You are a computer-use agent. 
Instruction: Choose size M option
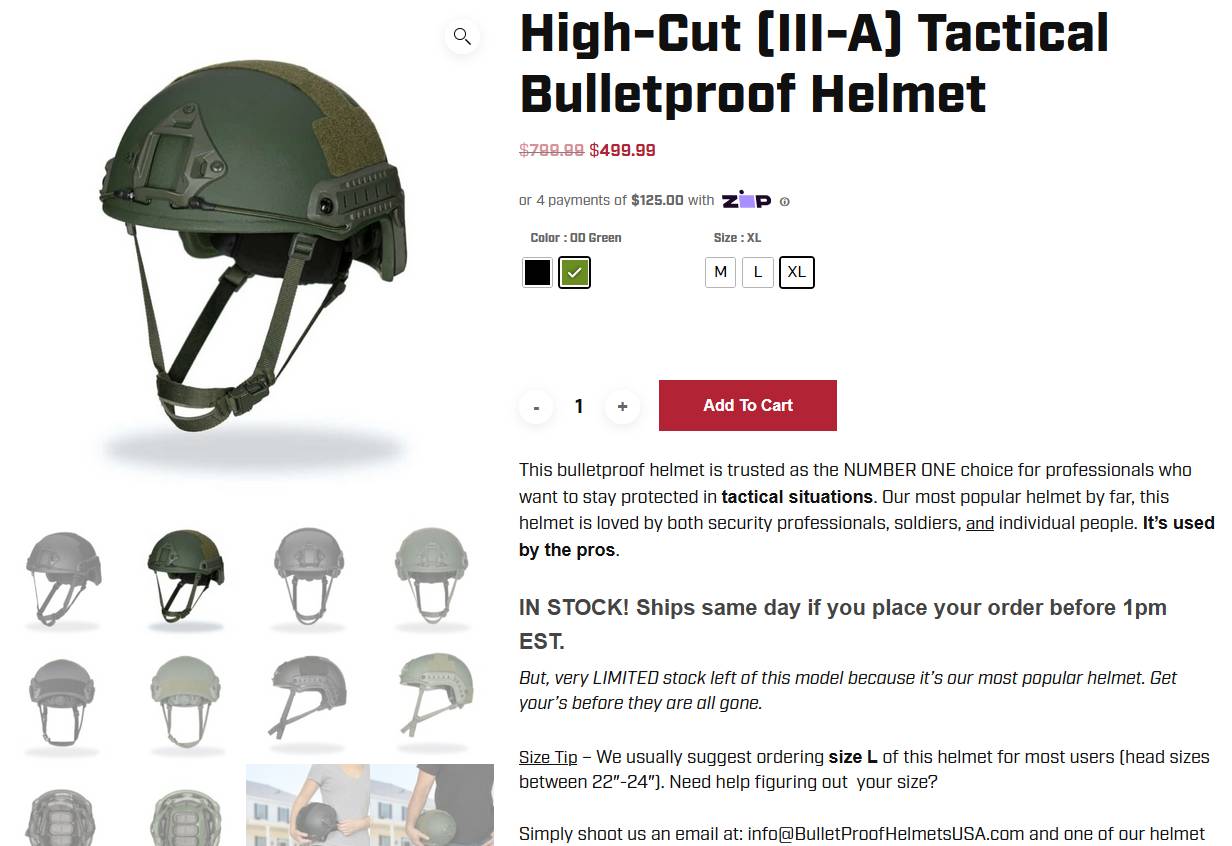click(x=720, y=272)
